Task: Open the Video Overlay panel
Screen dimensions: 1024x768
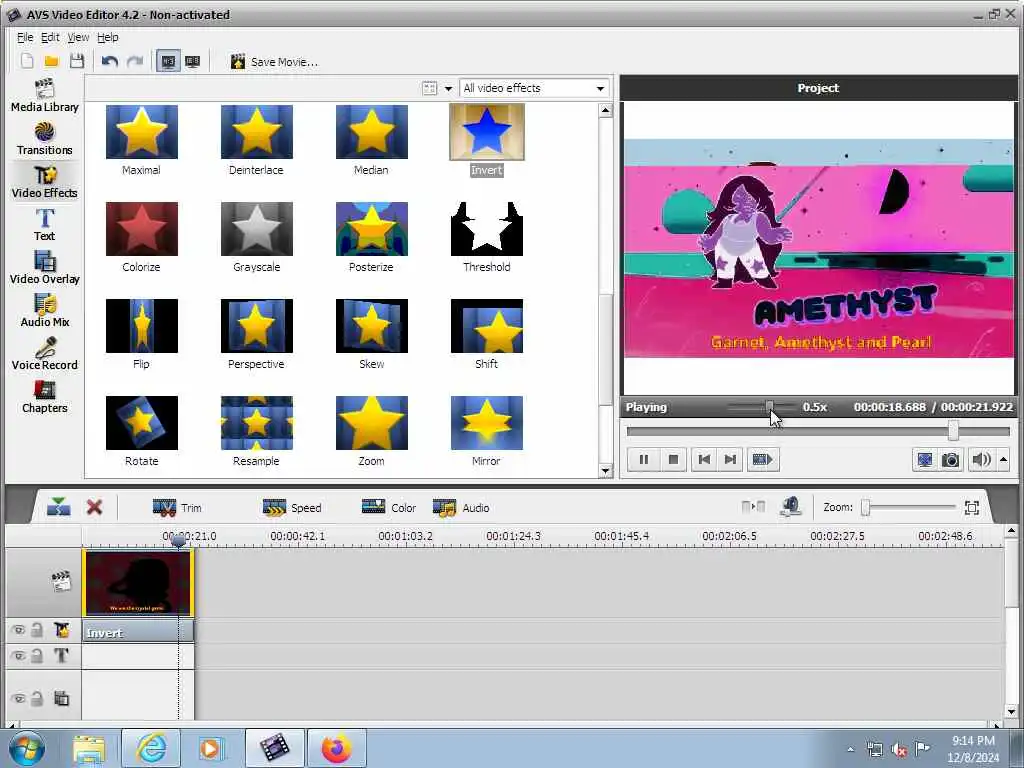Action: [44, 268]
